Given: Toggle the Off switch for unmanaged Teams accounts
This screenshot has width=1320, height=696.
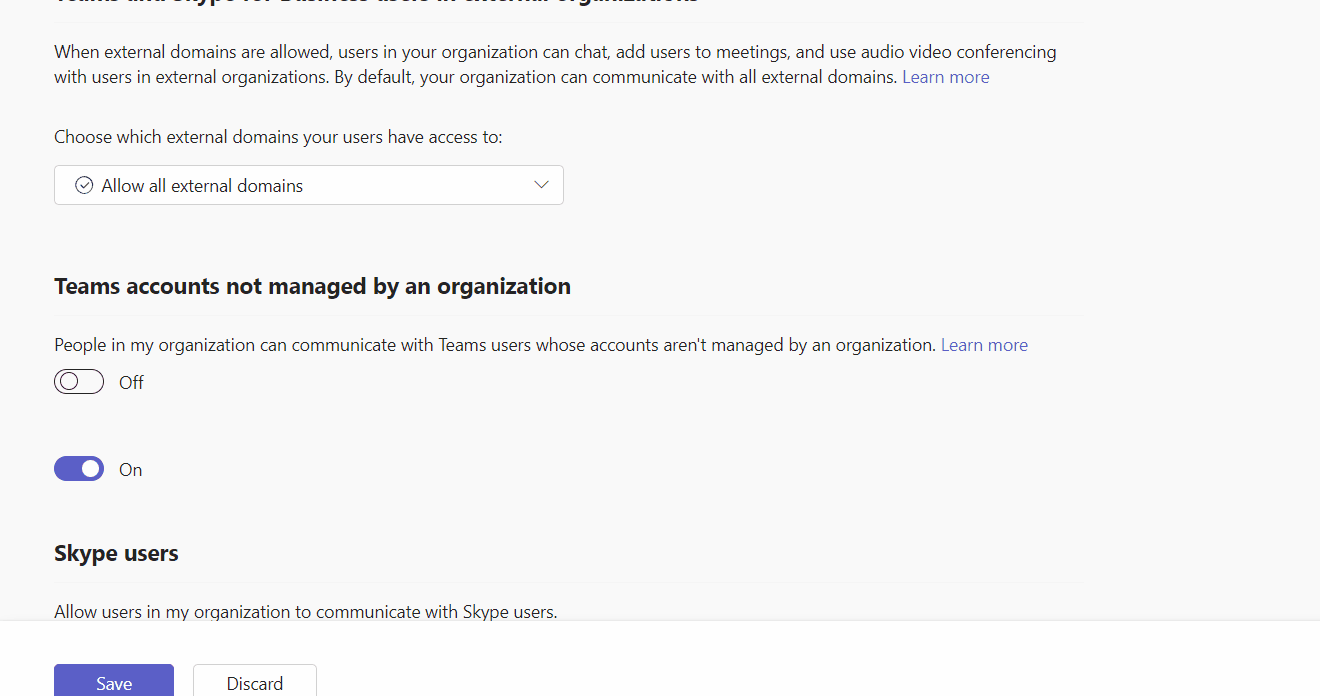Looking at the screenshot, I should coord(79,382).
